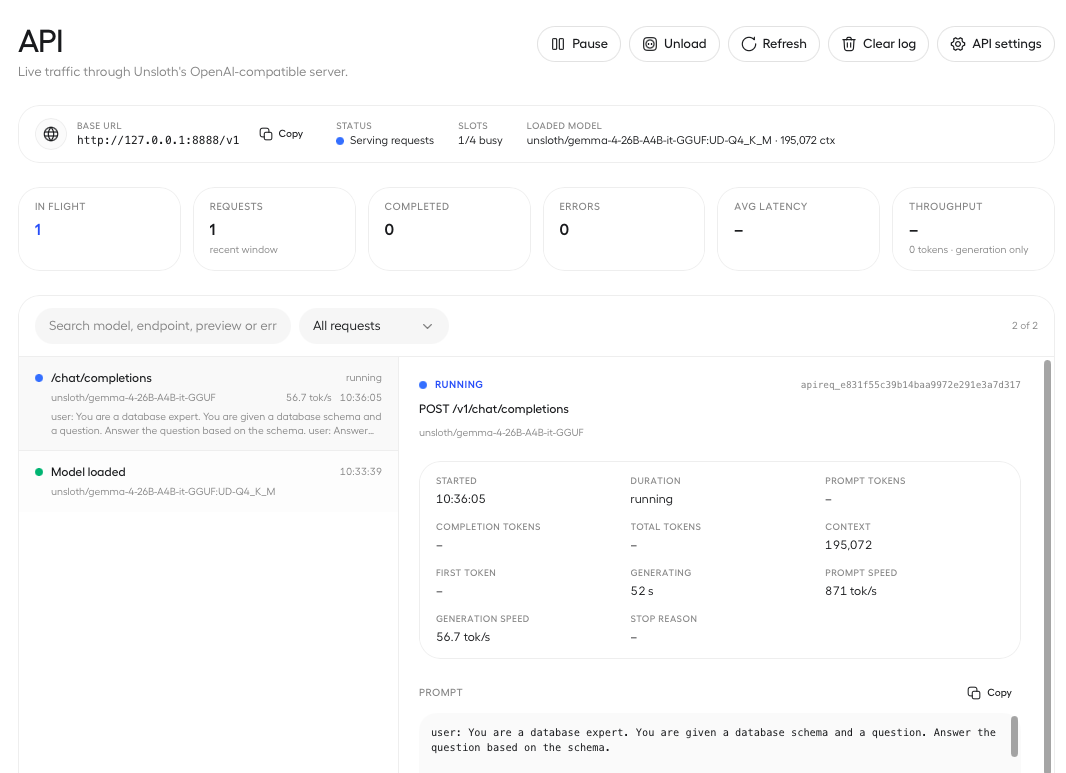Click the chevron in All requests filter
The height and width of the screenshot is (773, 1066).
[428, 326]
